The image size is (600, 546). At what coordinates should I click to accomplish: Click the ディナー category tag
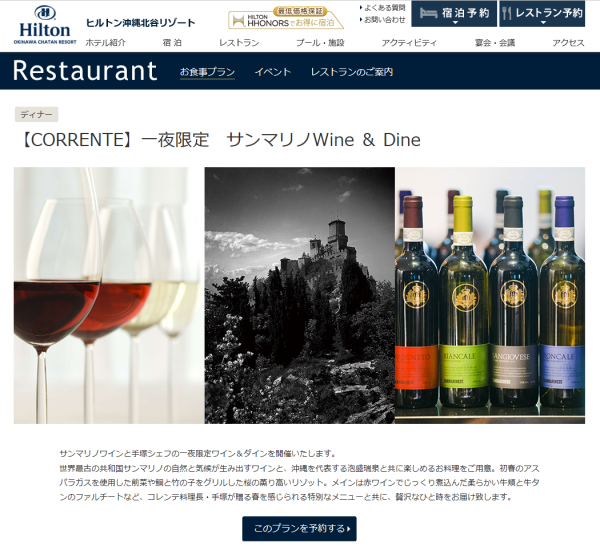36,114
